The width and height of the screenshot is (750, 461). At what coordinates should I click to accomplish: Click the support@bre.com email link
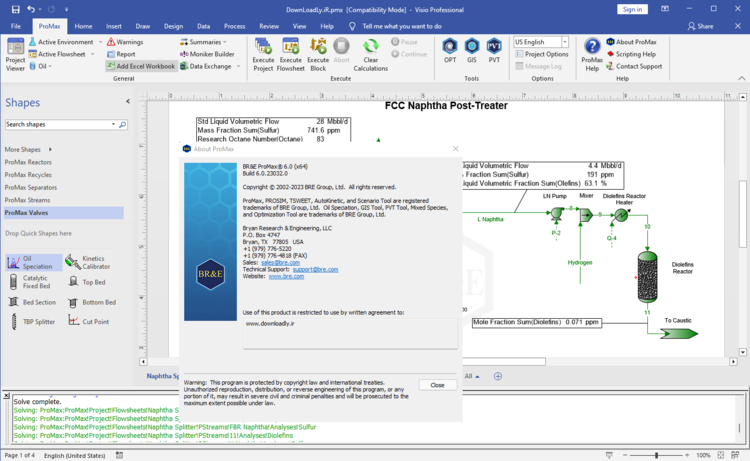pos(315,269)
